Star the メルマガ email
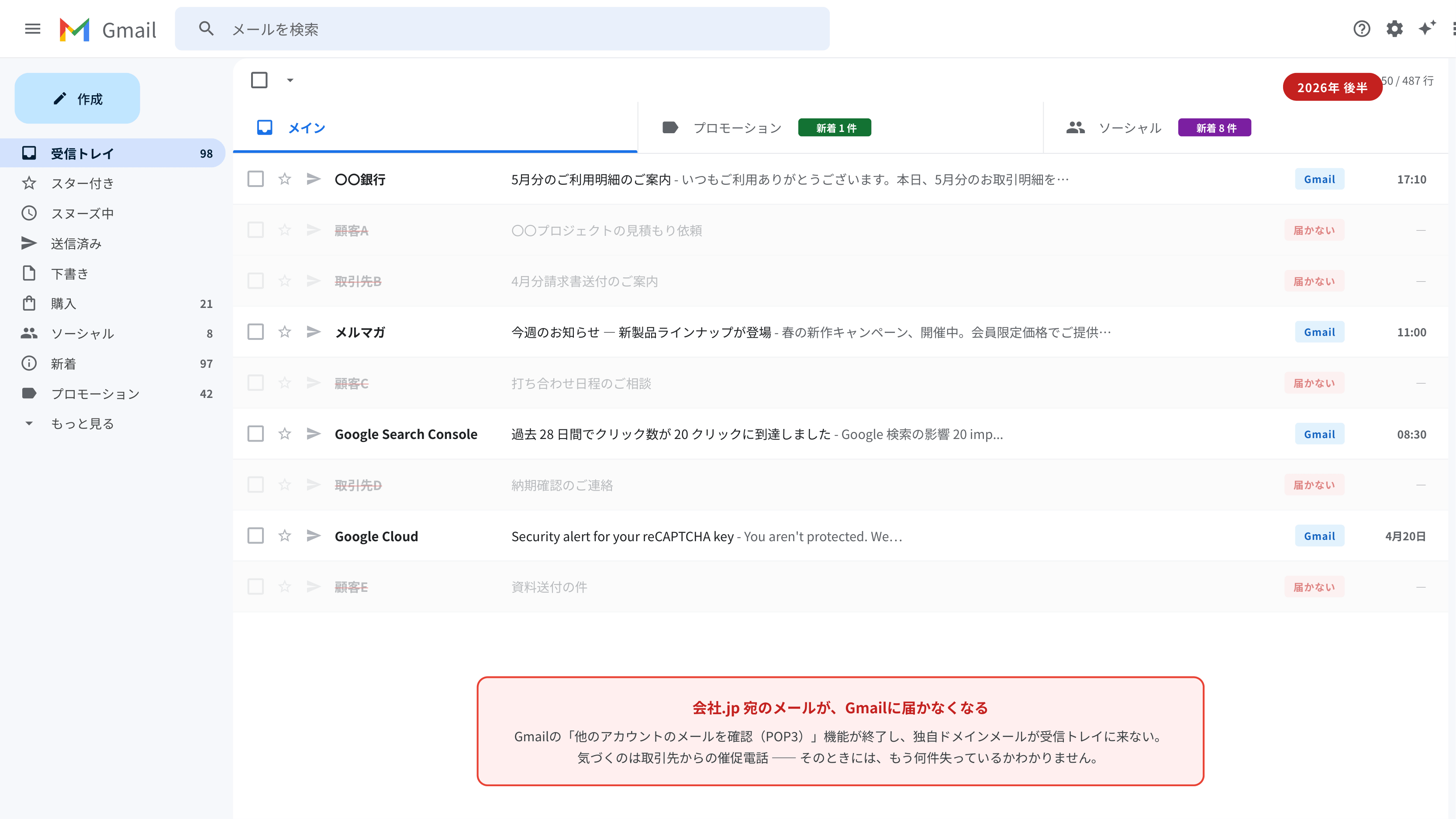Viewport: 1456px width, 819px height. tap(284, 332)
